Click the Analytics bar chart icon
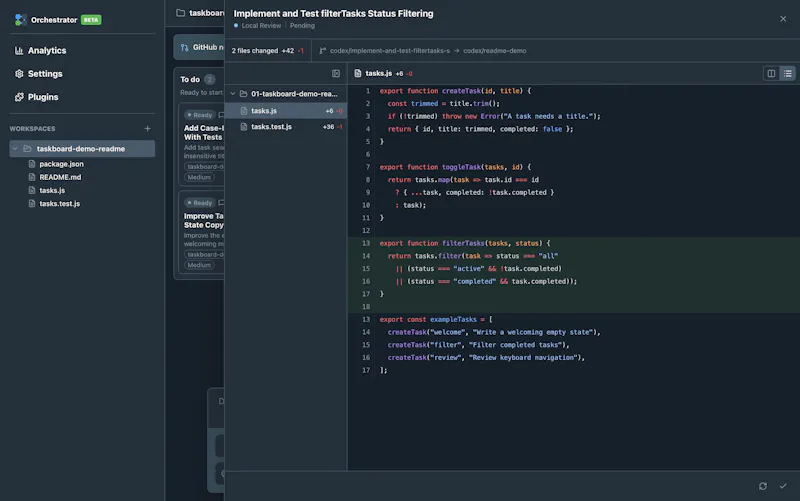The height and width of the screenshot is (501, 800). 19,51
